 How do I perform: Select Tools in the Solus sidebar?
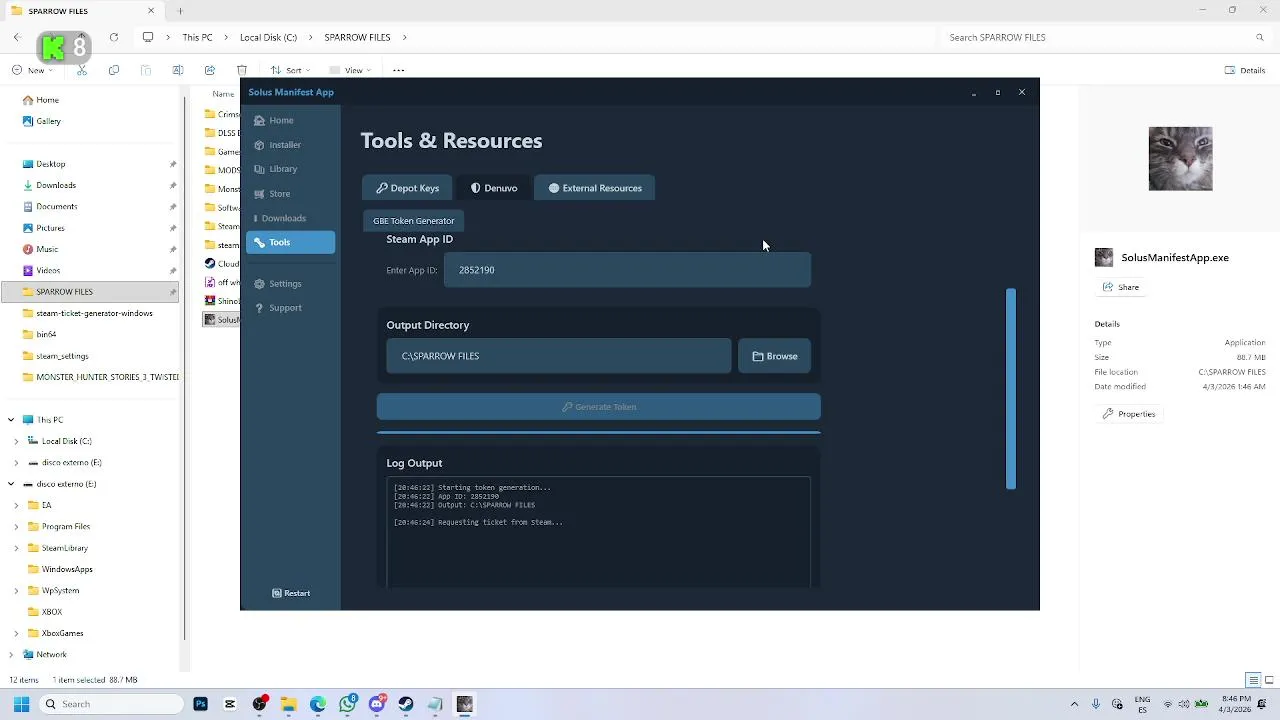[x=290, y=242]
